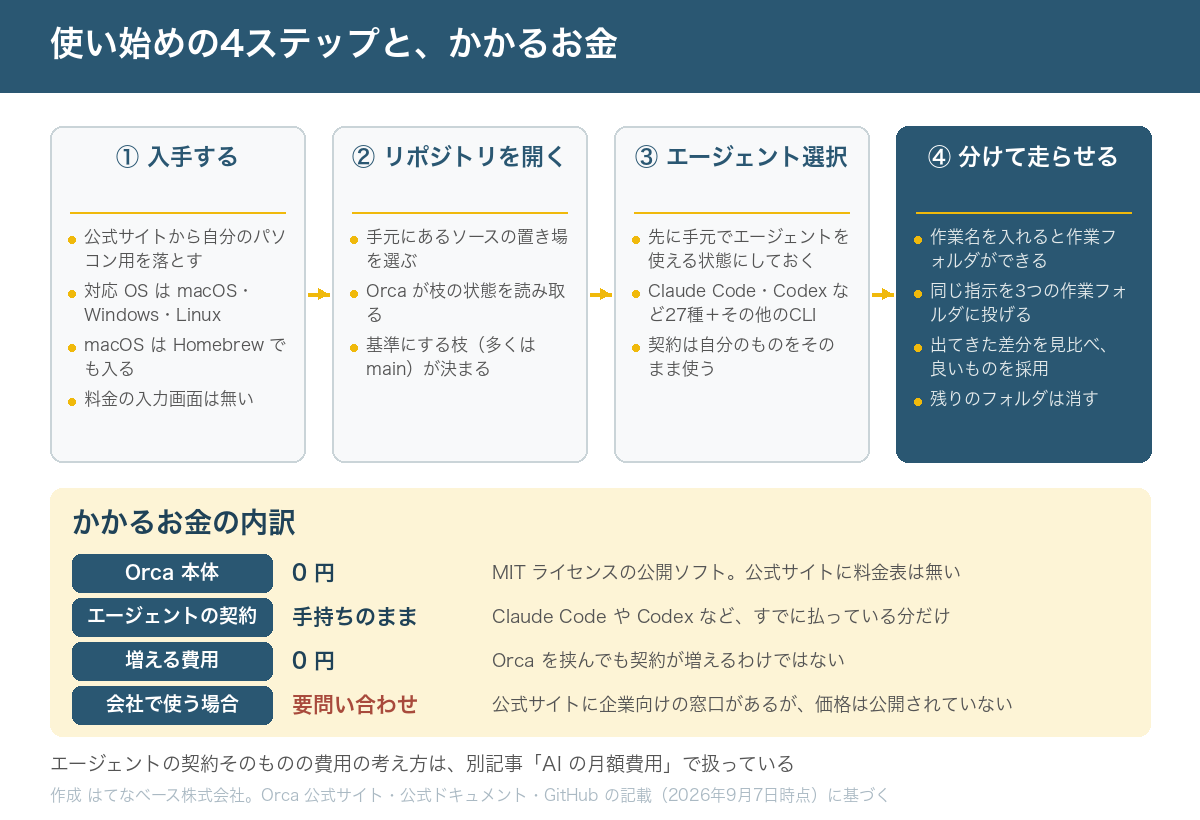Click the "0 円" value beside Orca 本体
Image resolution: width=1200 pixels, height=820 pixels.
[x=313, y=573]
